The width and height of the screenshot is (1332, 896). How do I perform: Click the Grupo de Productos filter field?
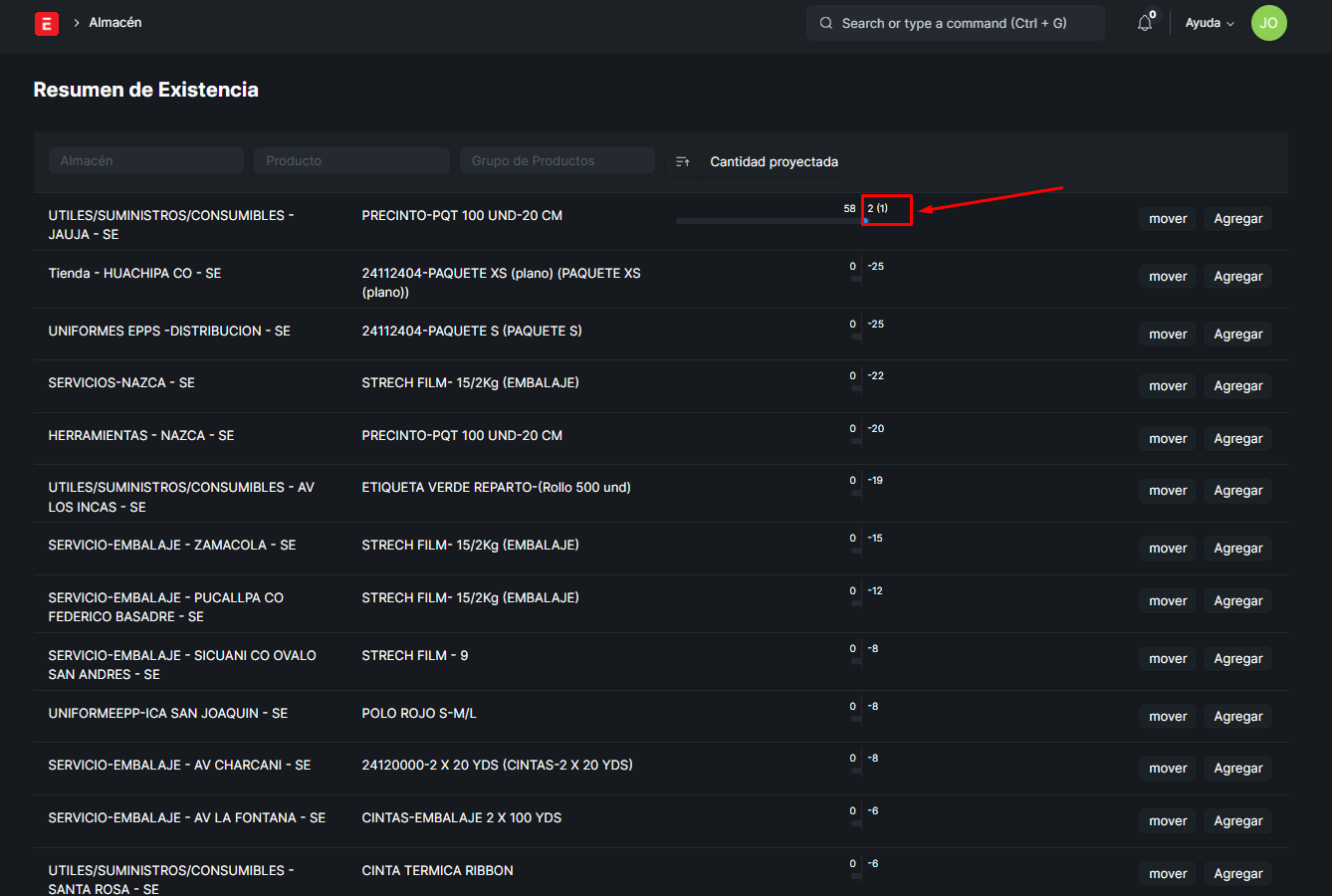coord(556,160)
